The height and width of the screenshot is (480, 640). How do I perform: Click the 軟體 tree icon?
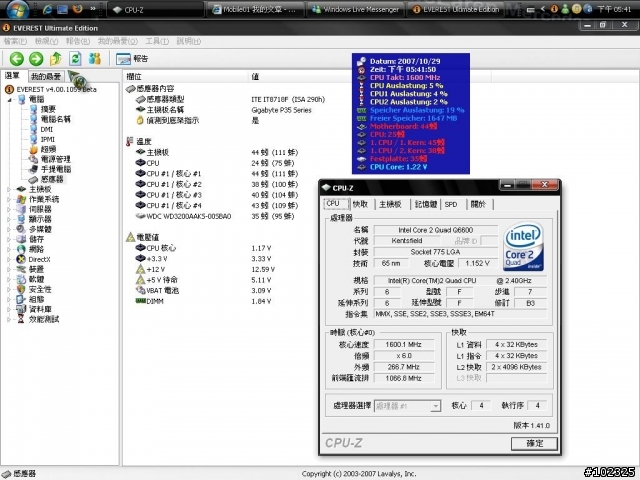click(x=21, y=280)
